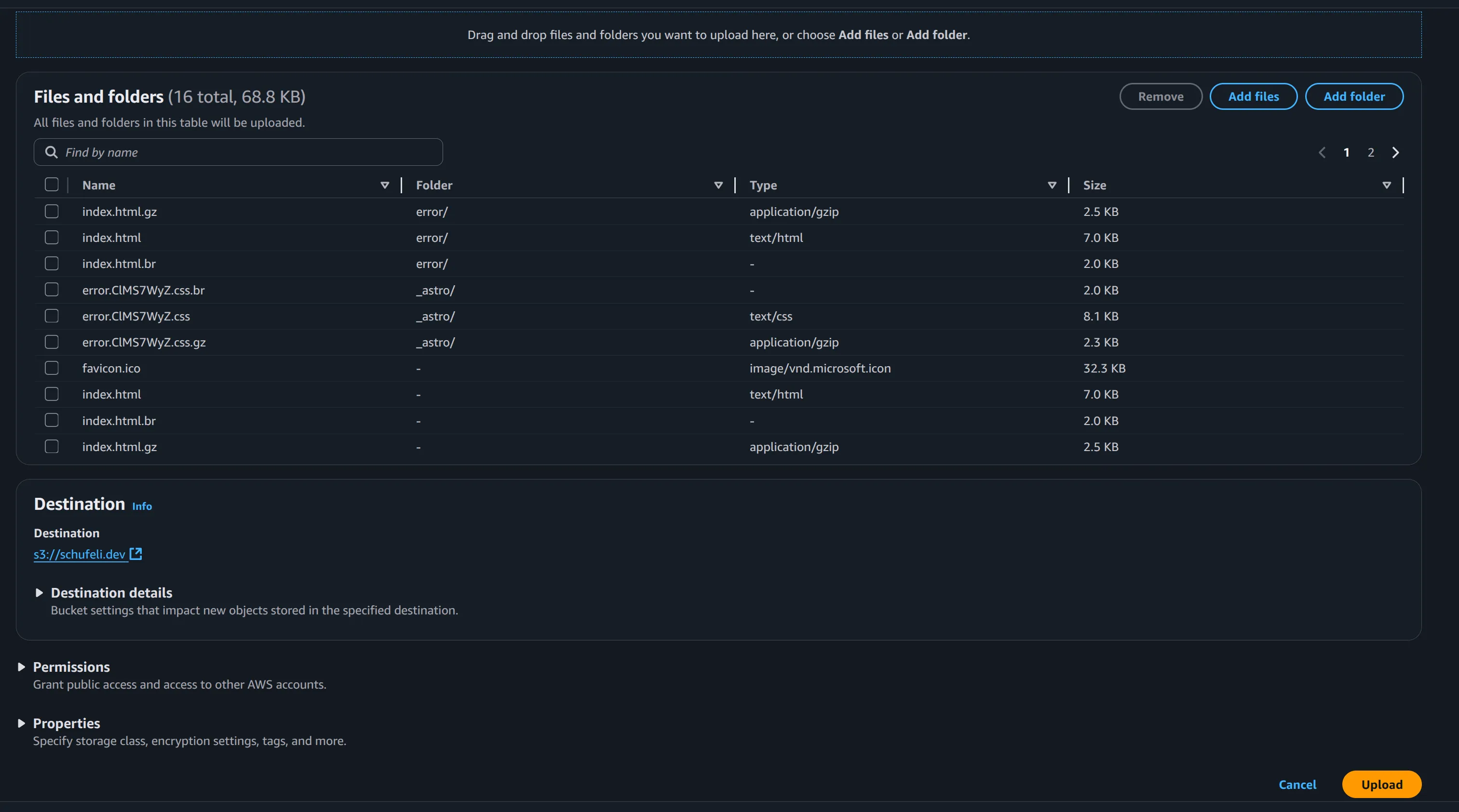This screenshot has width=1459, height=812.
Task: Click the Add folder button
Action: coord(1354,96)
